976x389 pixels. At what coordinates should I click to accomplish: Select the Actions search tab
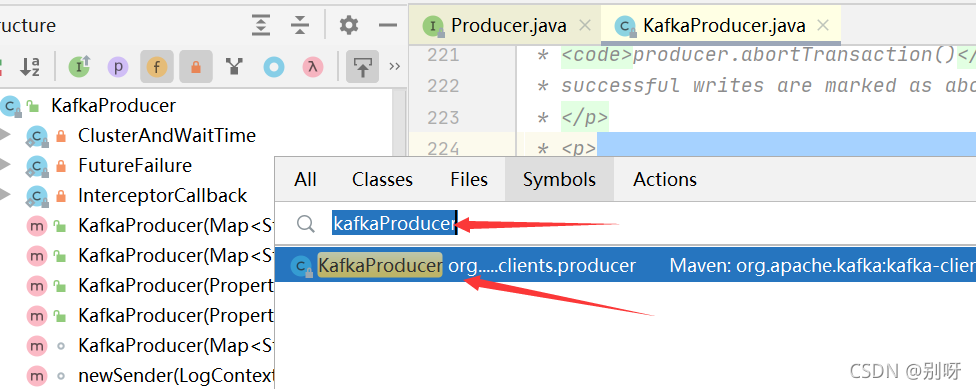pyautogui.click(x=665, y=179)
